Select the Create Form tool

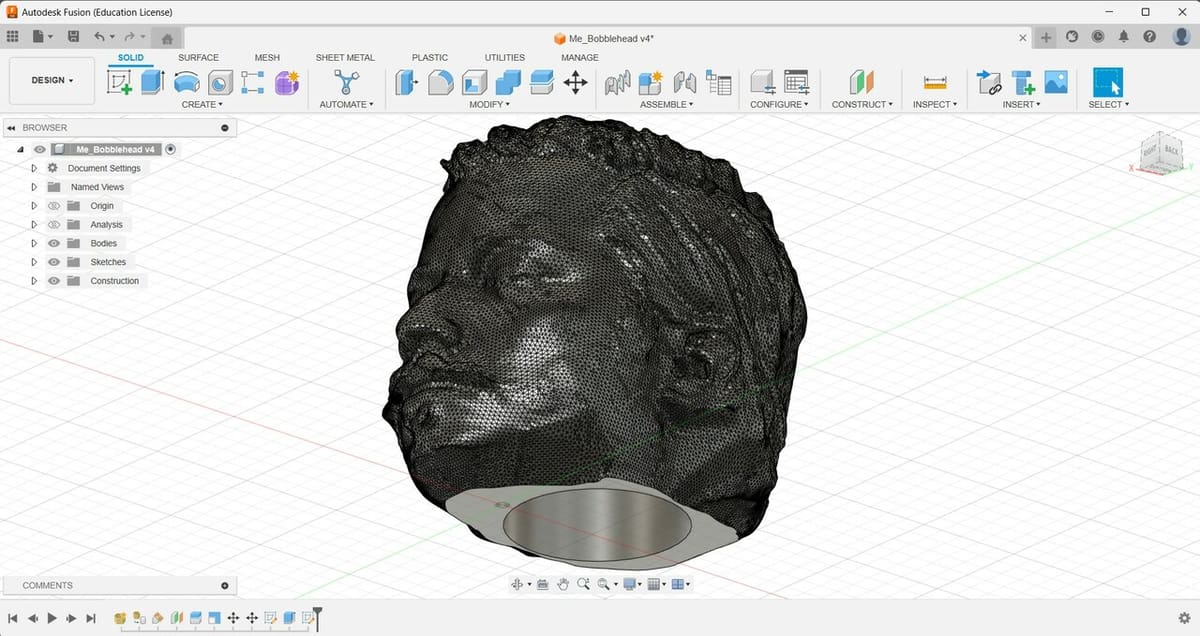tap(287, 83)
